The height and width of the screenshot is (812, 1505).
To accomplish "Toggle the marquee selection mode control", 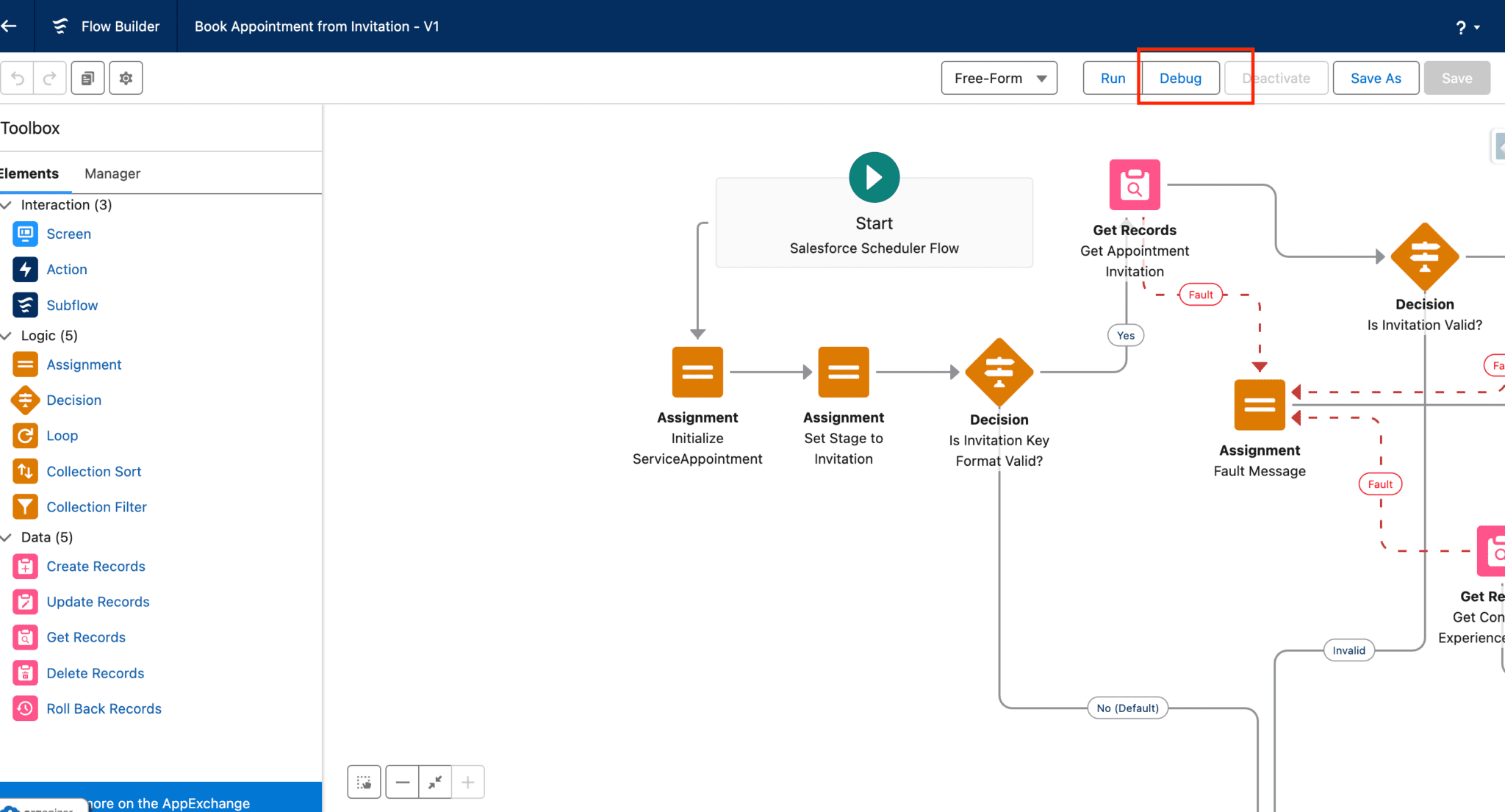I will pos(364,781).
